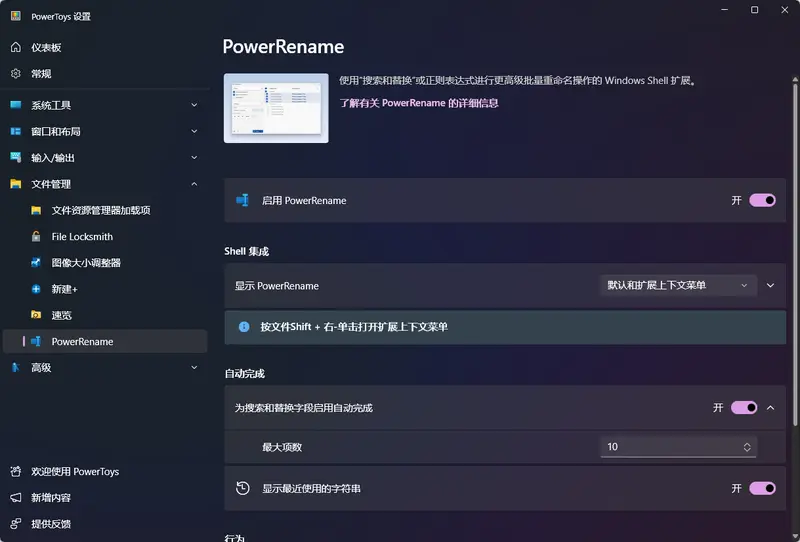Click the Image Resizer icon

[36, 262]
